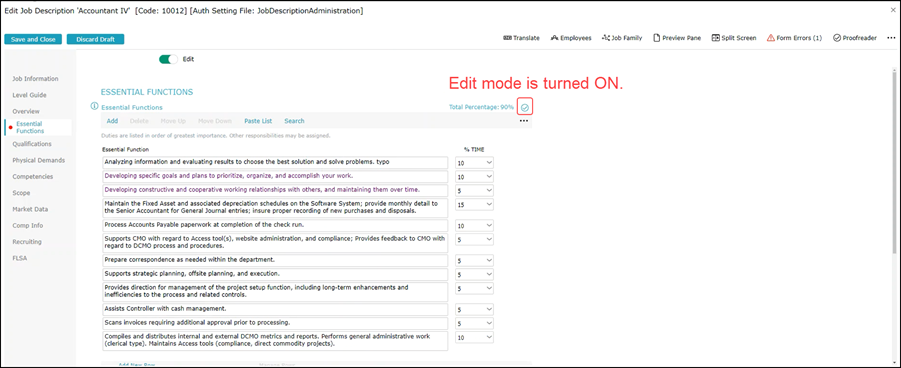901x368 pixels.
Task: Edit the Analyzing information essential function field
Action: pos(275,163)
